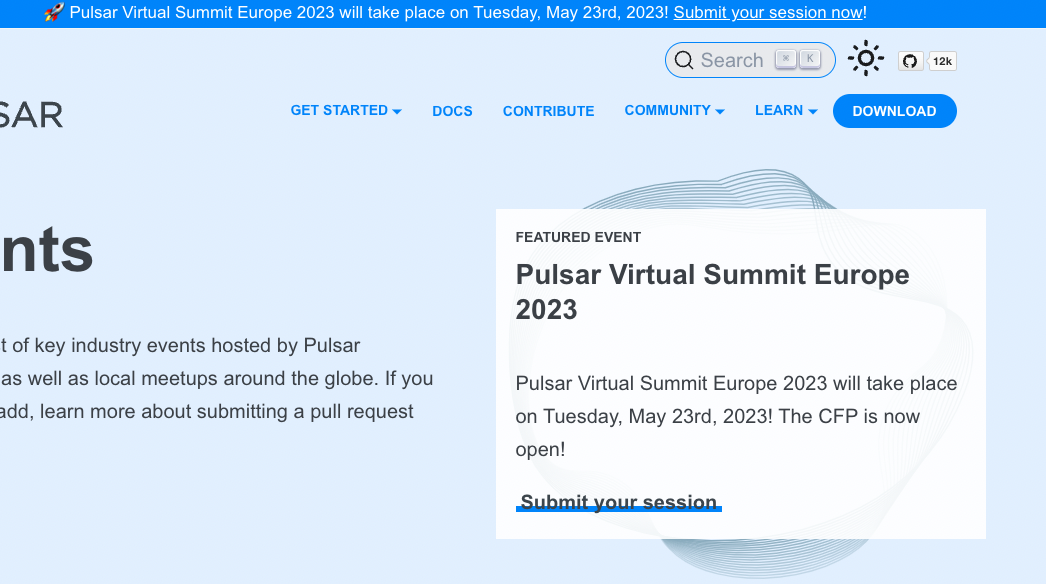Focus the Search input field
Viewport: 1046px width, 584px height.
pos(750,60)
